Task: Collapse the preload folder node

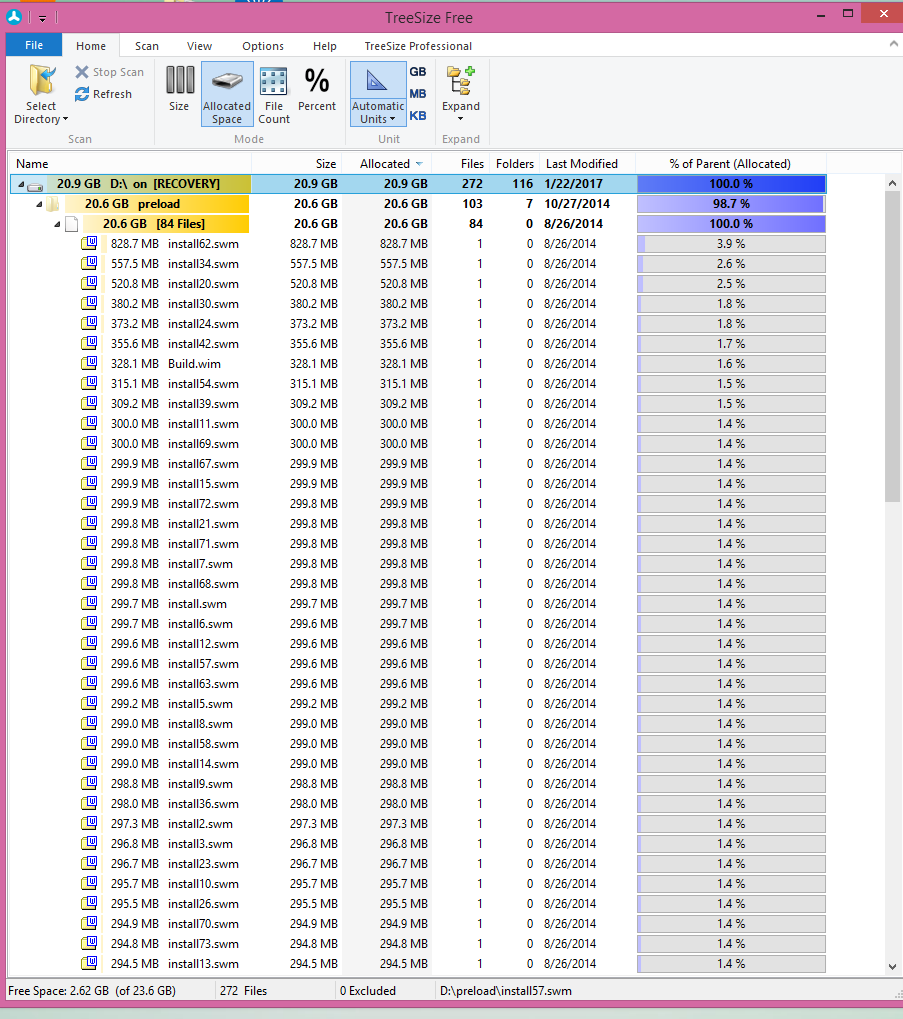Action: tap(39, 204)
